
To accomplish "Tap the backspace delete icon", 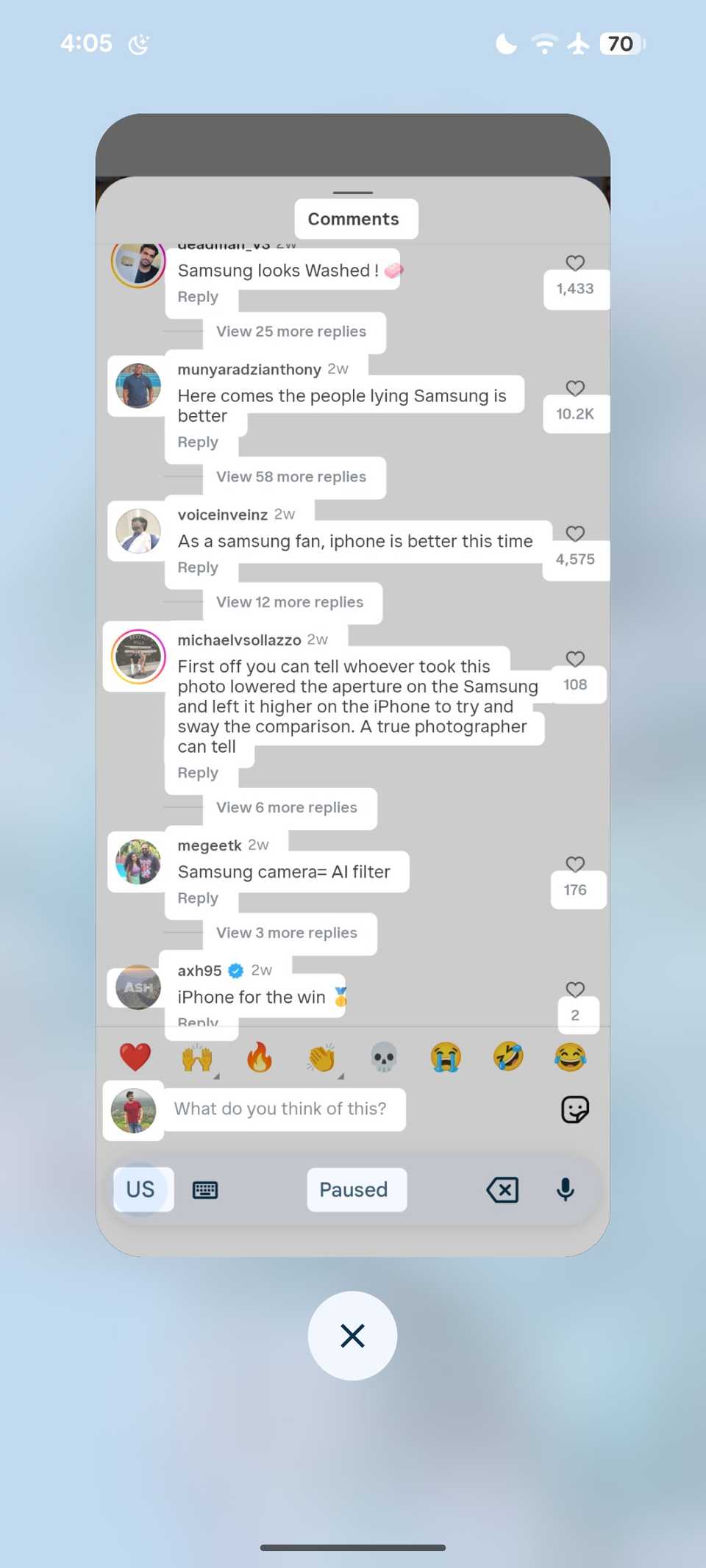I will pos(502,1189).
